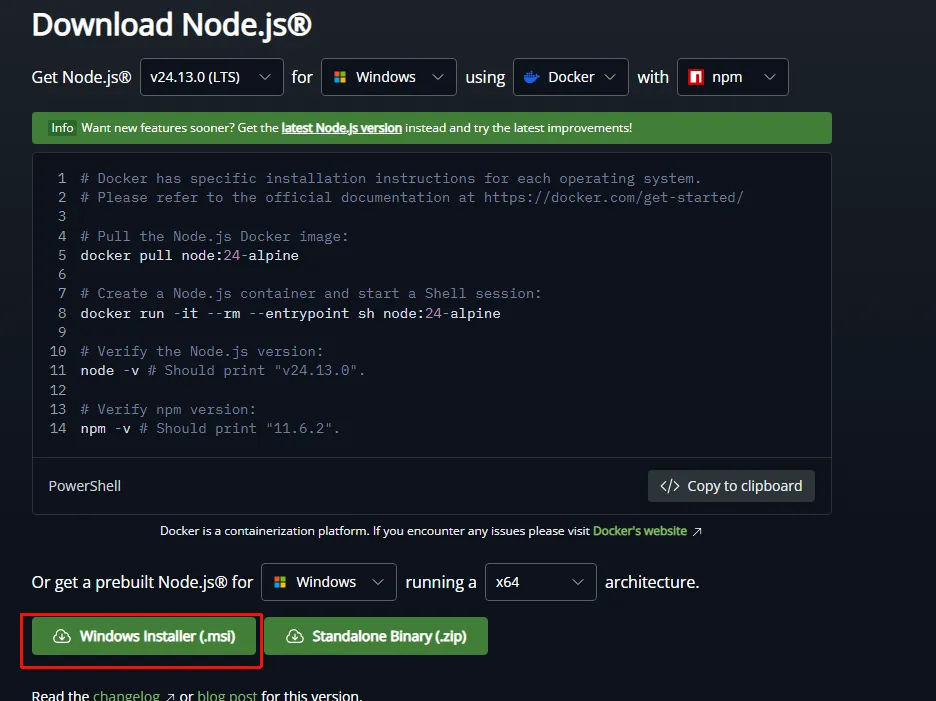The width and height of the screenshot is (936, 701).
Task: Open the x64 architecture dropdown
Action: tap(541, 582)
